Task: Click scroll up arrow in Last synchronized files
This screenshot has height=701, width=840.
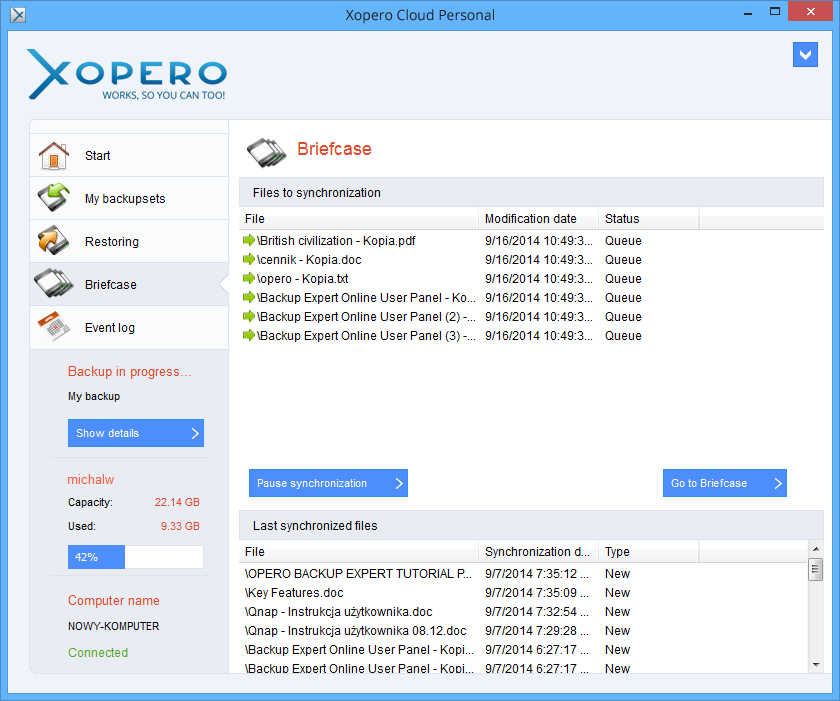Action: [x=816, y=549]
